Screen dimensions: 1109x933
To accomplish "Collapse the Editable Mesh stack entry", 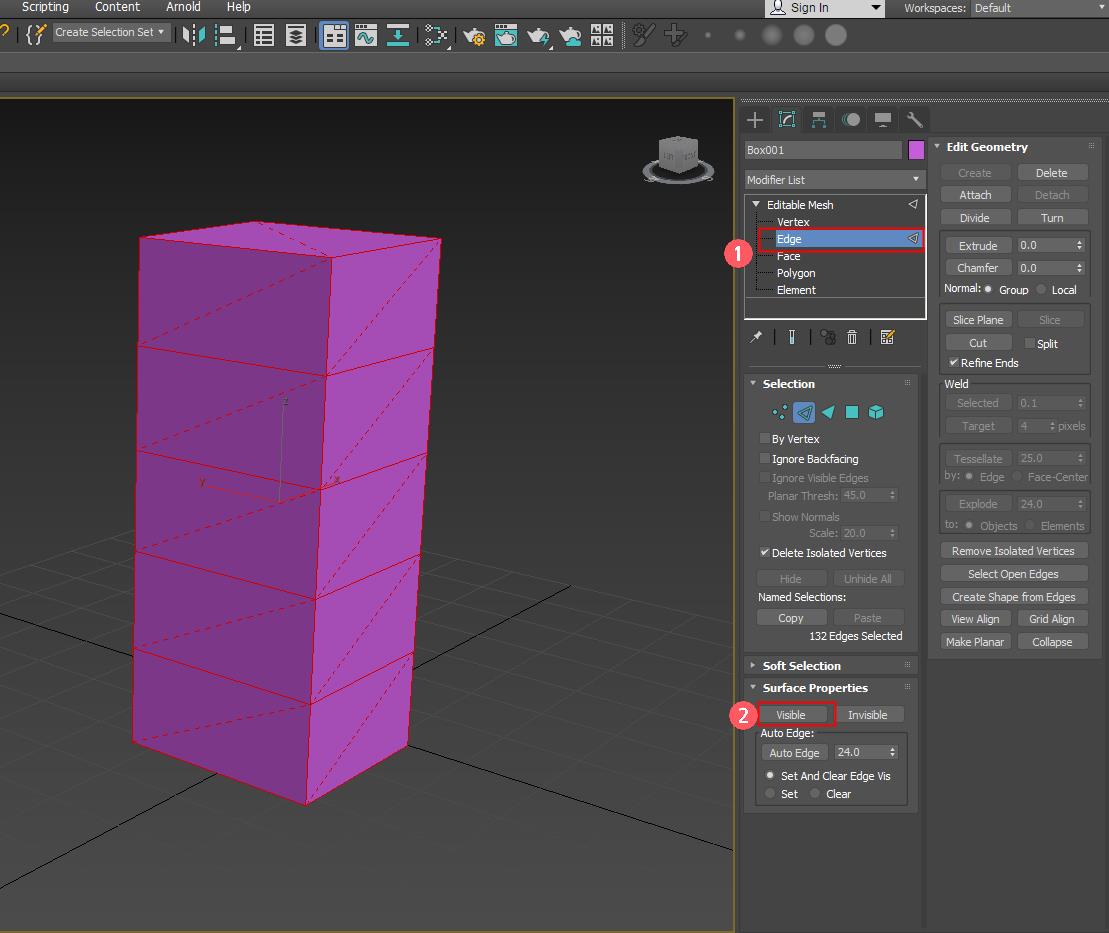I will tap(756, 204).
